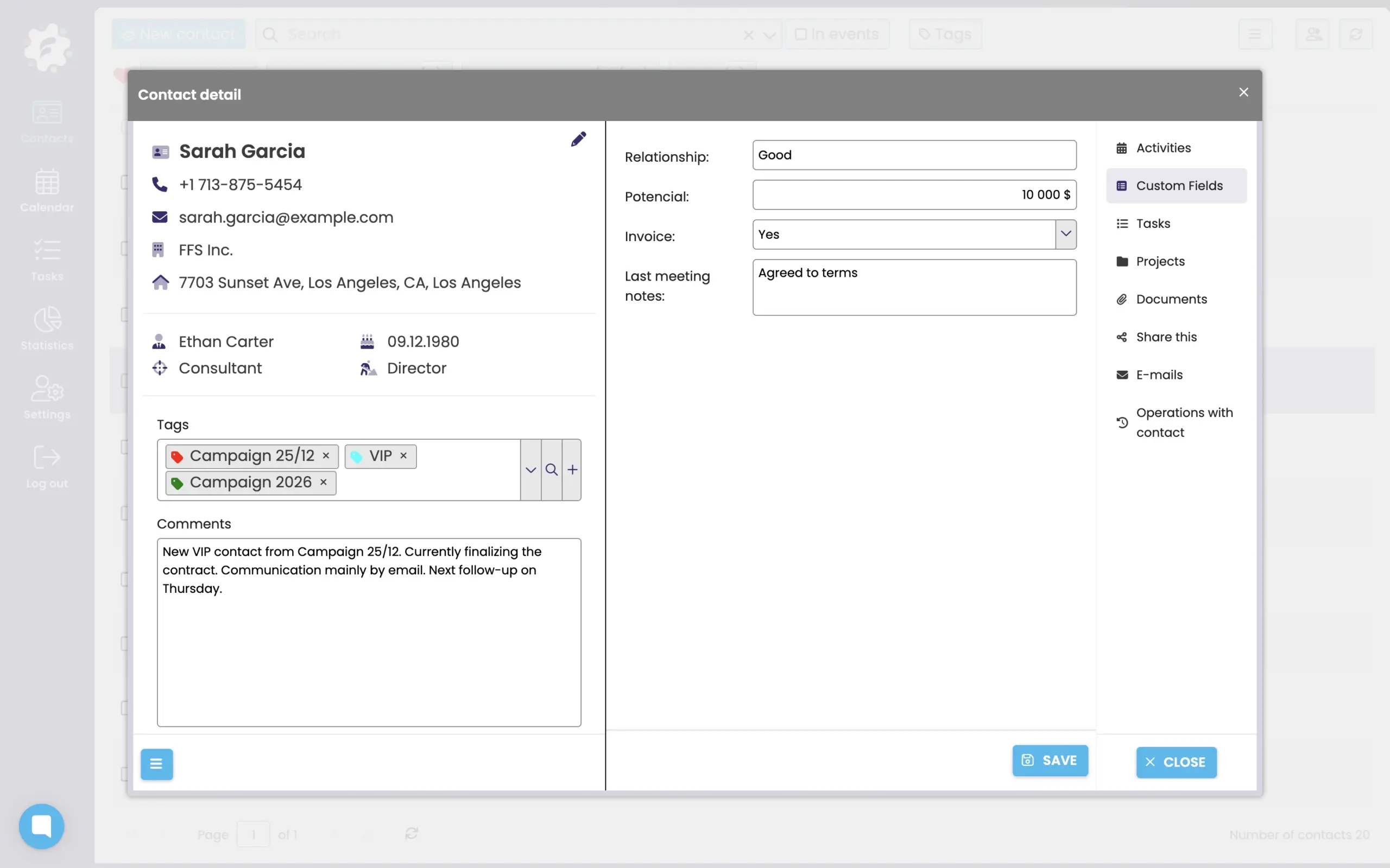Open the Invoice combo box showing Yes

tap(903, 234)
